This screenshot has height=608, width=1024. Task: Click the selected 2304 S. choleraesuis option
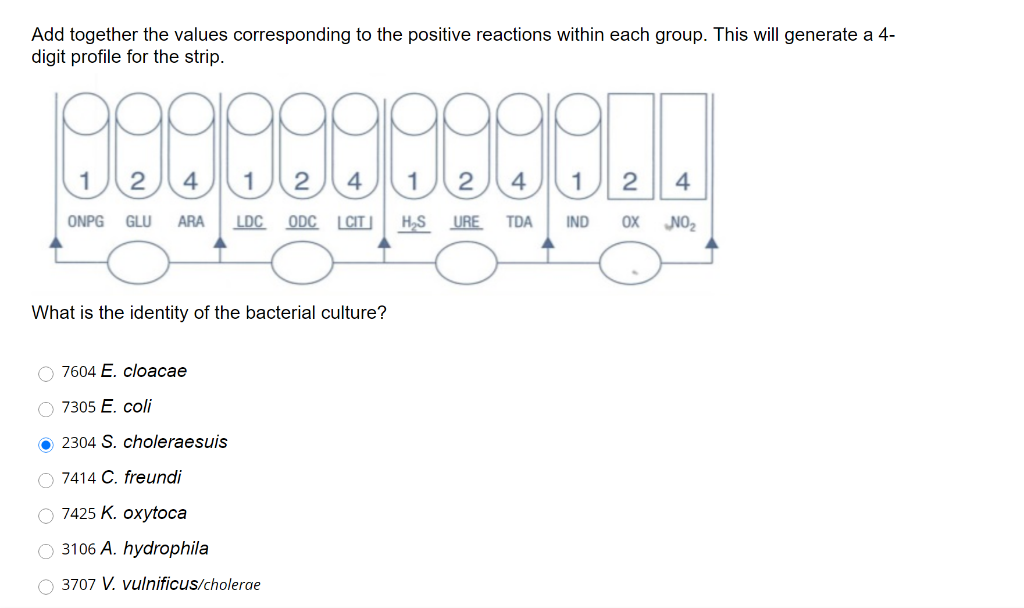45,443
